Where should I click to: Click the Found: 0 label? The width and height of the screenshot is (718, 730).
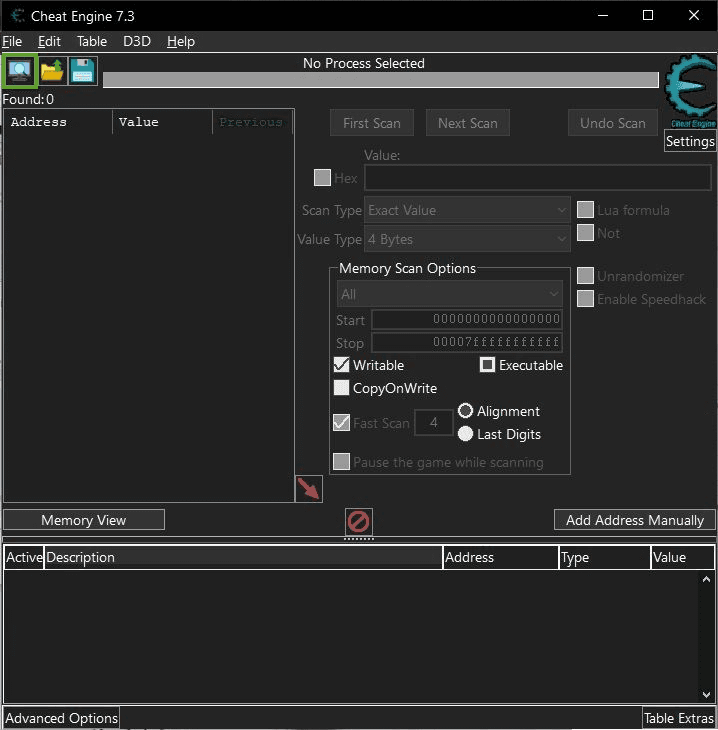[x=28, y=99]
